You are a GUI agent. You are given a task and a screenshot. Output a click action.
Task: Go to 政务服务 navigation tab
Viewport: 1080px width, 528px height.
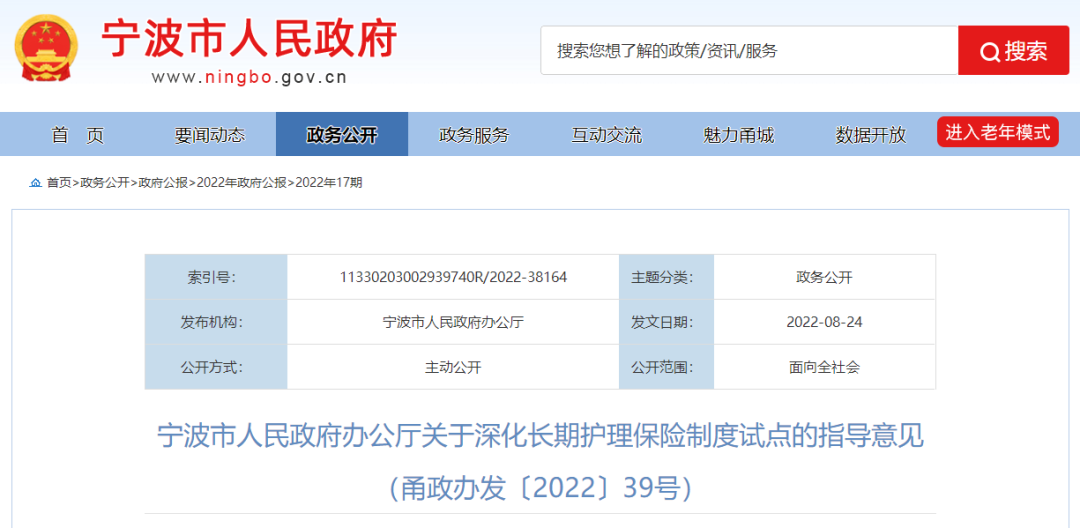(x=474, y=135)
